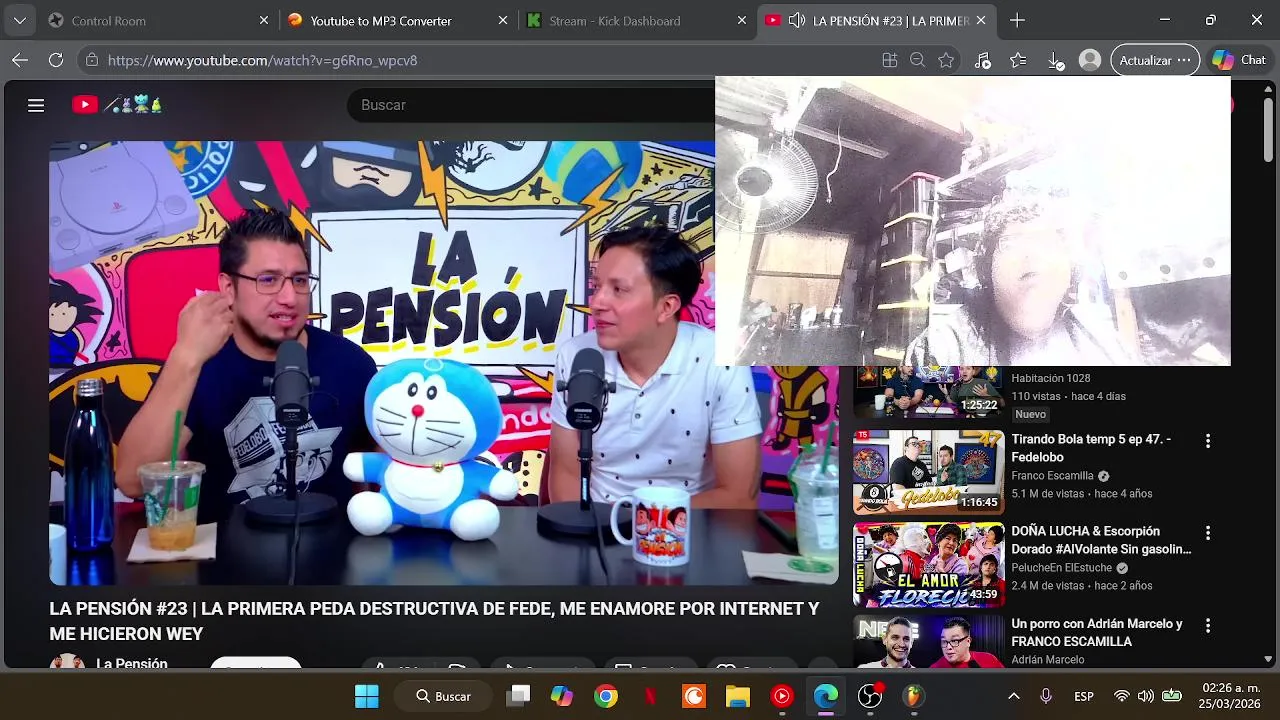Close the Kick Dashboard tab

click(742, 20)
